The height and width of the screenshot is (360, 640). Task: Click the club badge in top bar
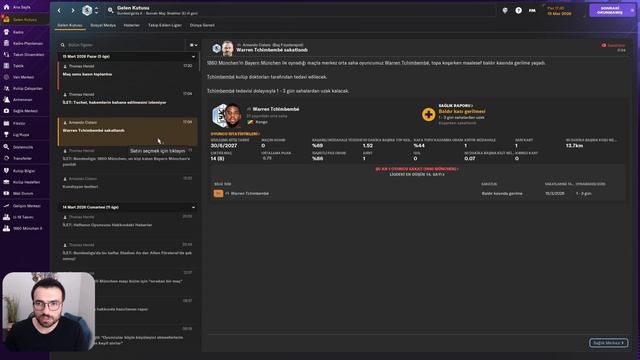pos(87,10)
